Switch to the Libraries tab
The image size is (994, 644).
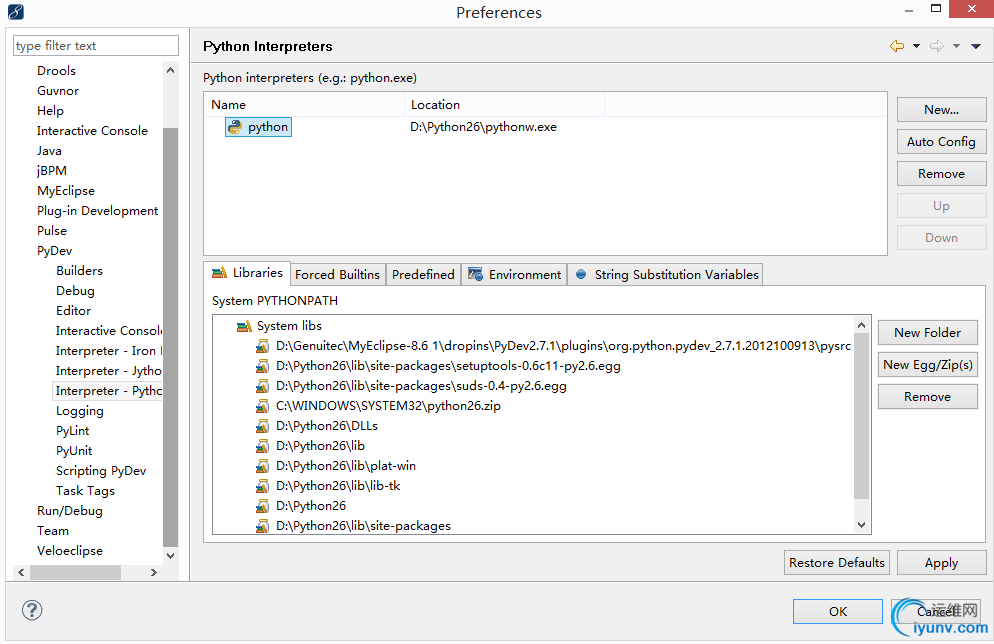point(247,273)
